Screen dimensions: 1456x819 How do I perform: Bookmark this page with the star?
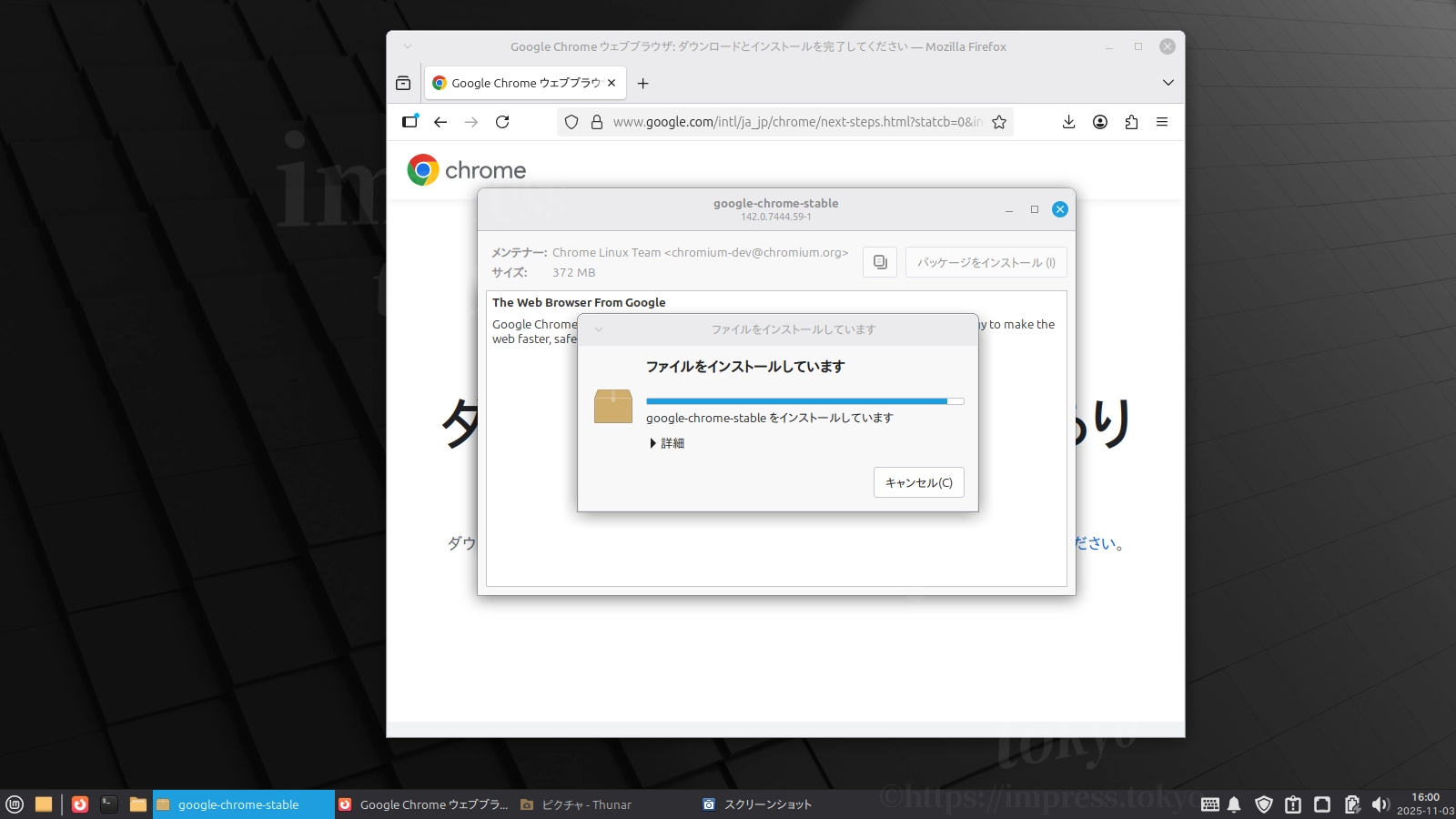[999, 122]
